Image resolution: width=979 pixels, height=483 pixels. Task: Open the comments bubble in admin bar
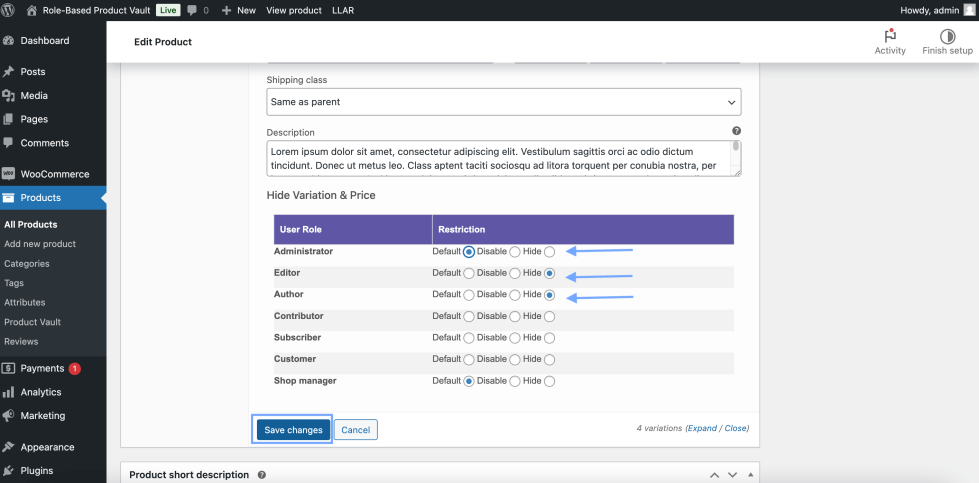[192, 10]
